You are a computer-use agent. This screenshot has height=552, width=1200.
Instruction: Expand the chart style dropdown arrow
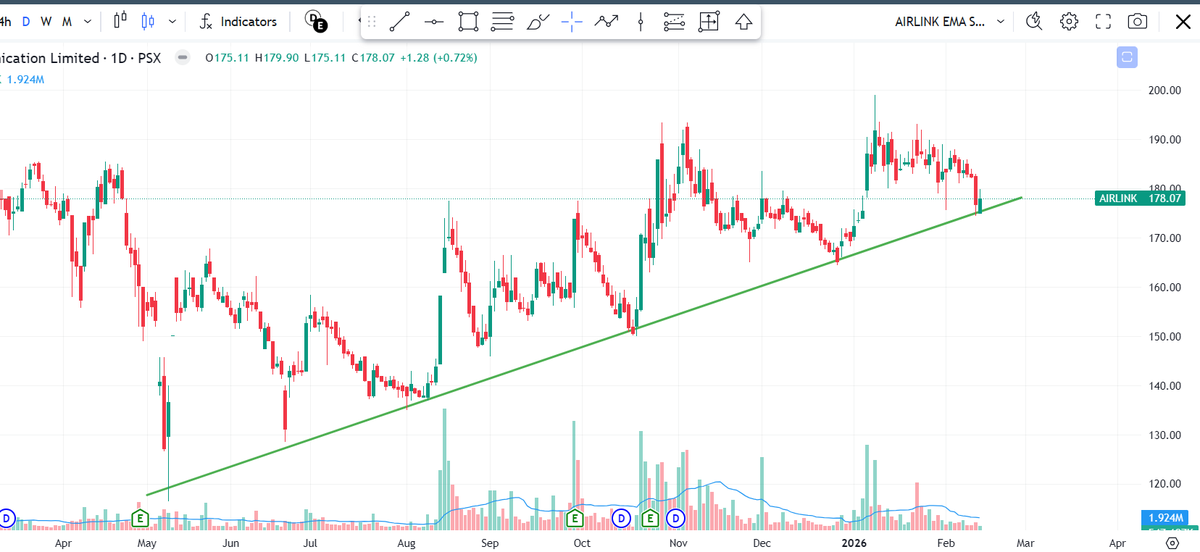[174, 21]
